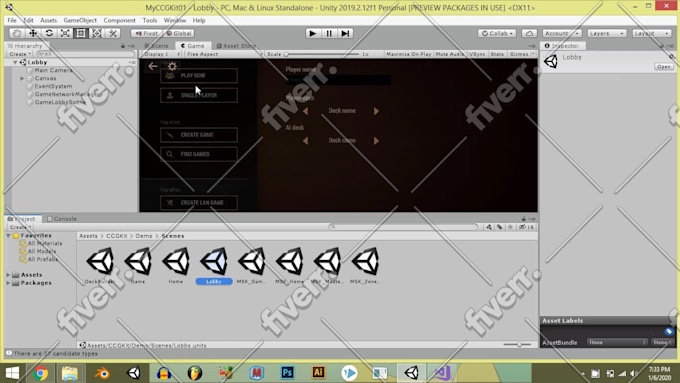This screenshot has width=680, height=383.
Task: Adjust the Game view Scale slider
Action: pos(322,54)
